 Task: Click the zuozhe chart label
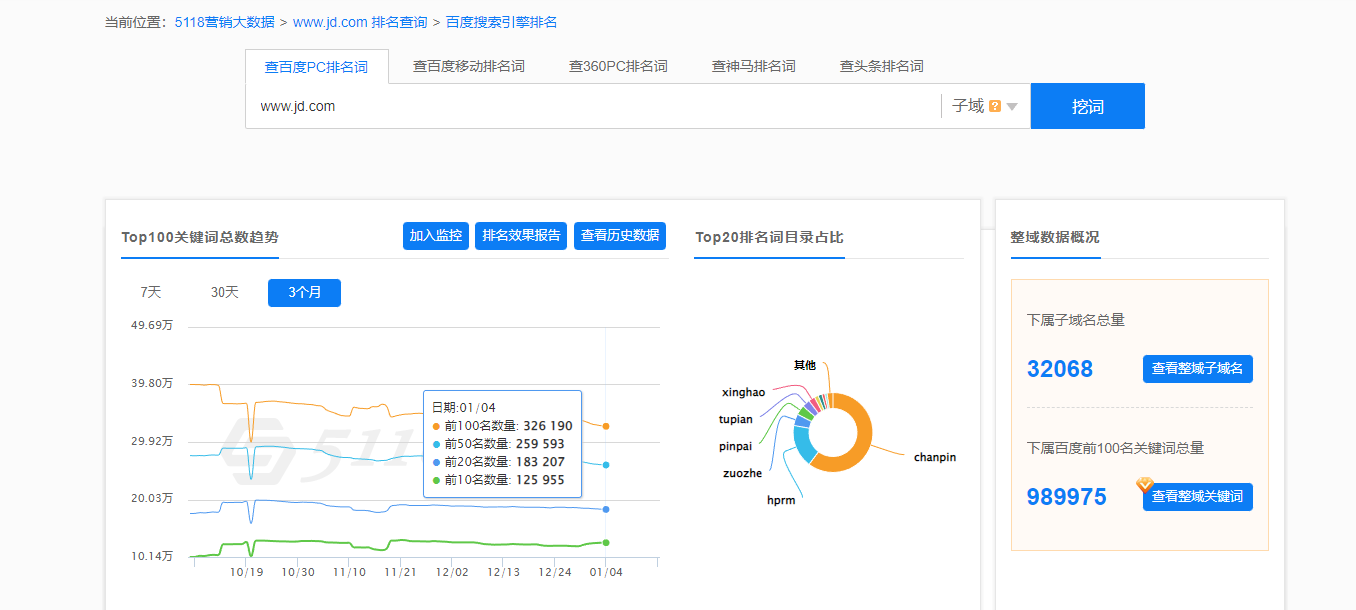(742, 473)
